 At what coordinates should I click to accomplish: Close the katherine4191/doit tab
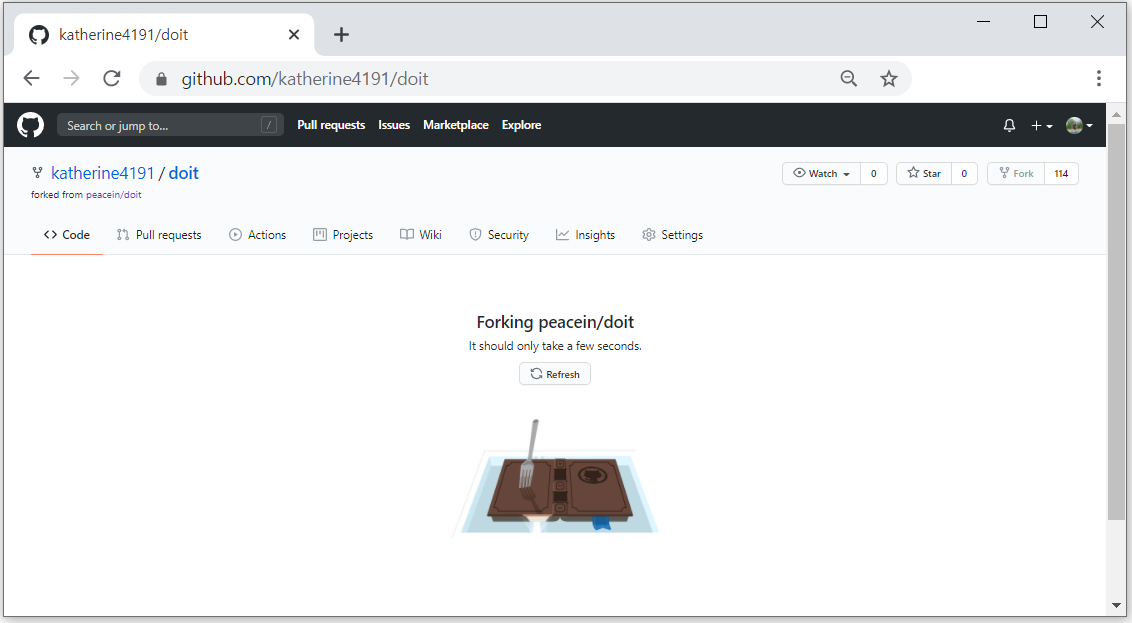(x=294, y=35)
